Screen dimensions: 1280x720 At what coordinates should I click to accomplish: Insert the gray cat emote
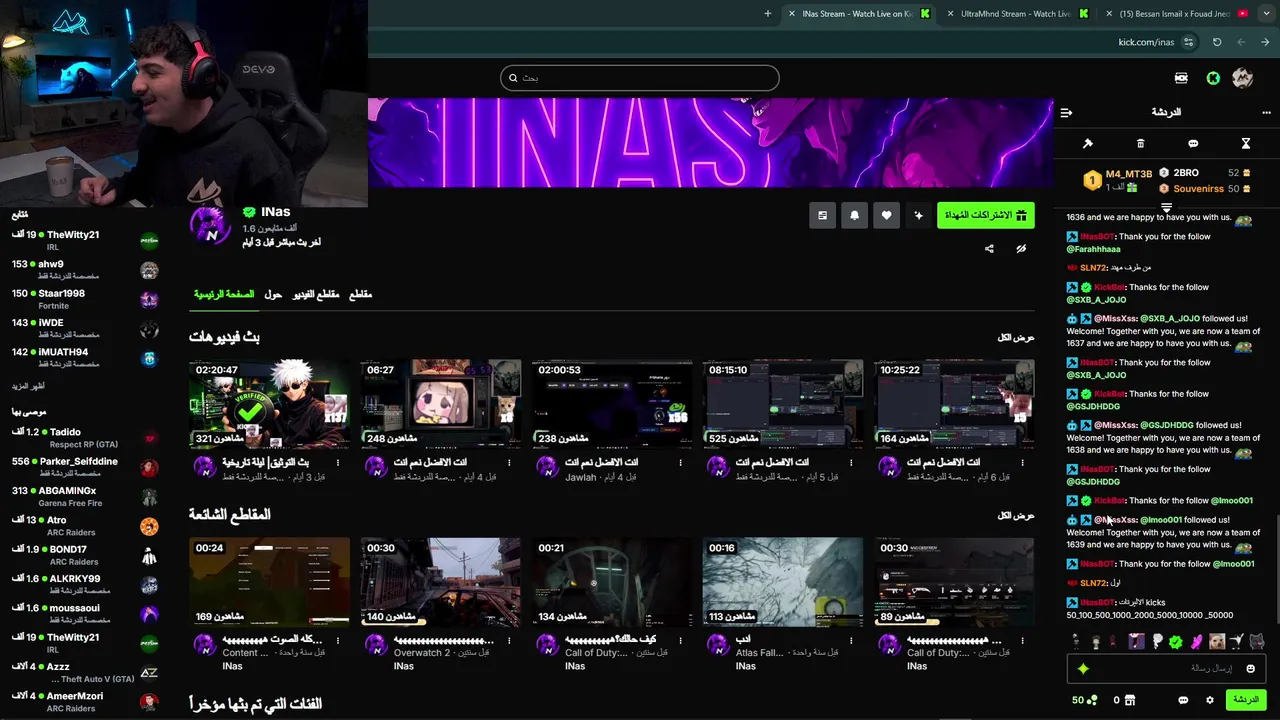click(x=1257, y=642)
